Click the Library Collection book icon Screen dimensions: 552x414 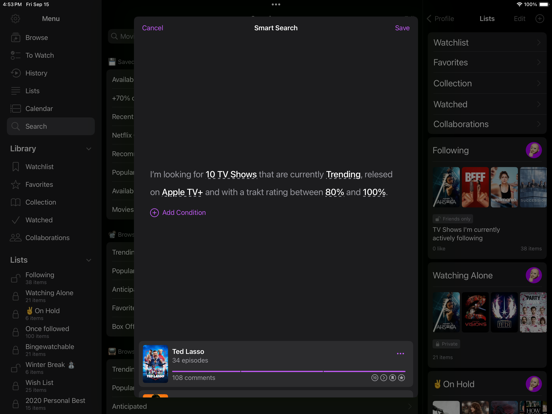[x=15, y=202]
